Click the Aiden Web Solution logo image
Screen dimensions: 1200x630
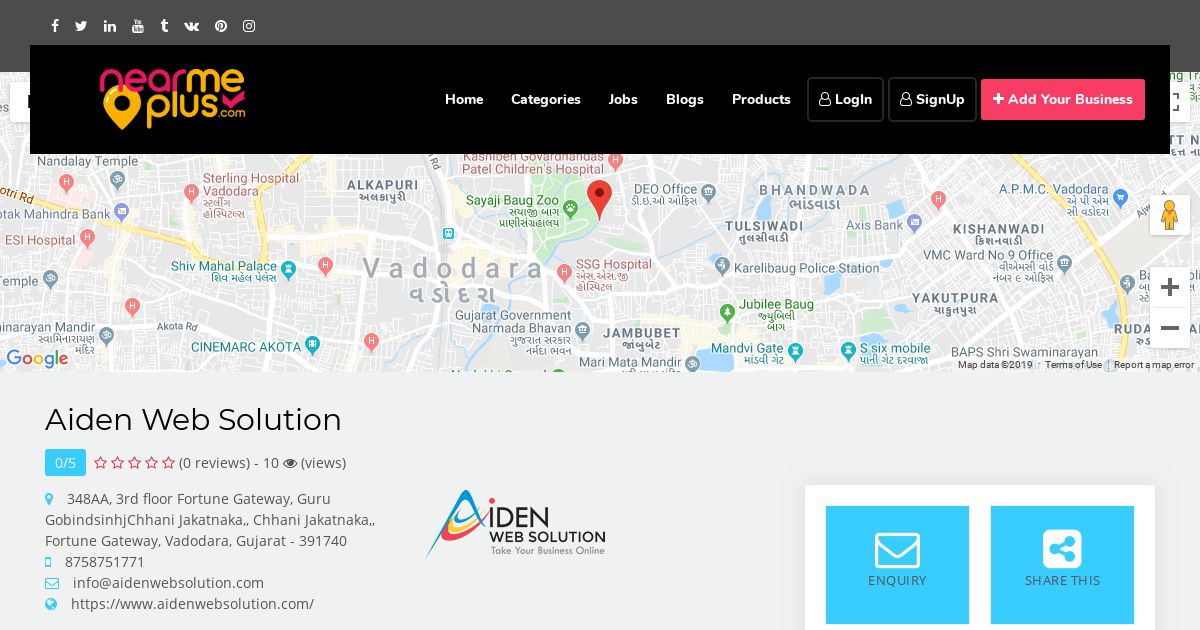click(x=516, y=523)
